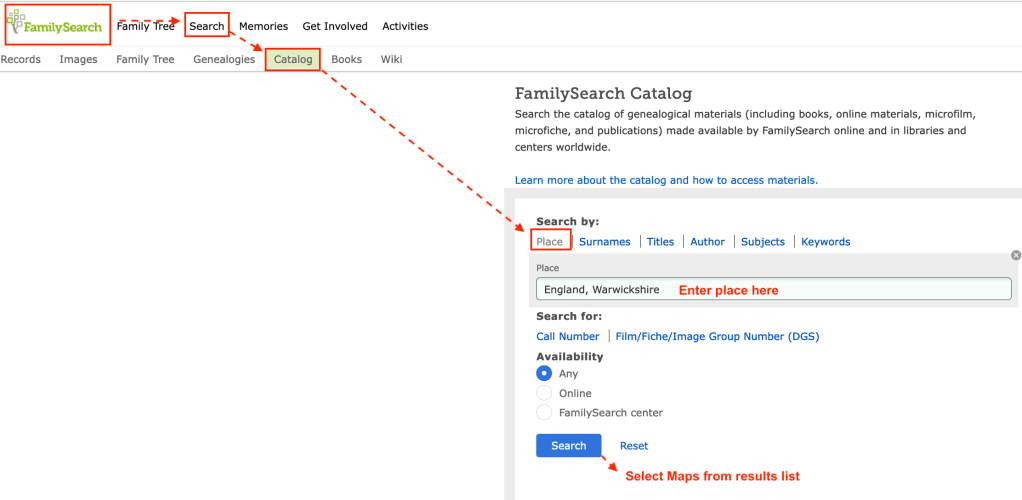
Task: Open the Memories menu
Action: (263, 26)
